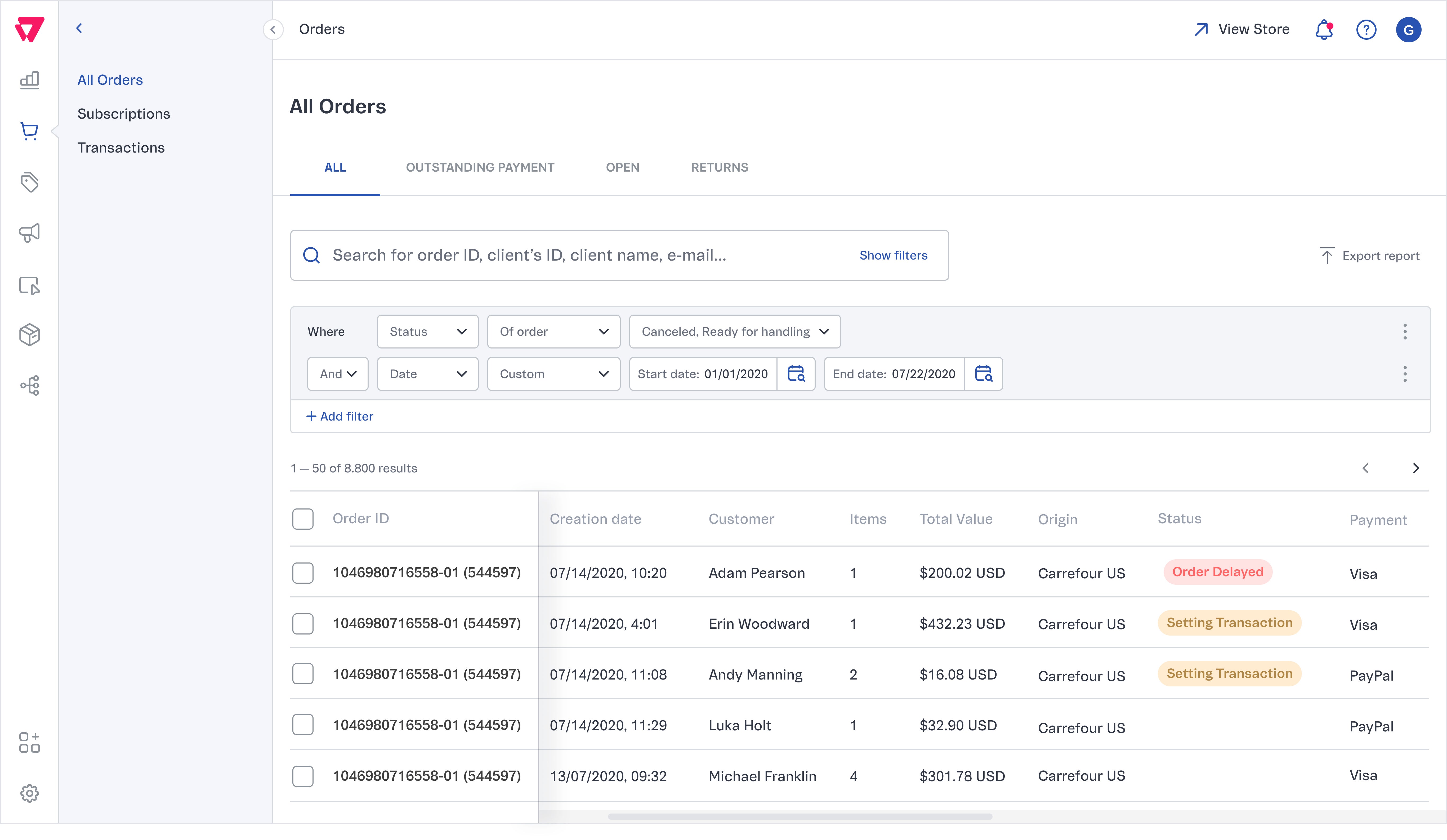
Task: Switch to the Outstanding Payment tab
Action: (x=480, y=168)
